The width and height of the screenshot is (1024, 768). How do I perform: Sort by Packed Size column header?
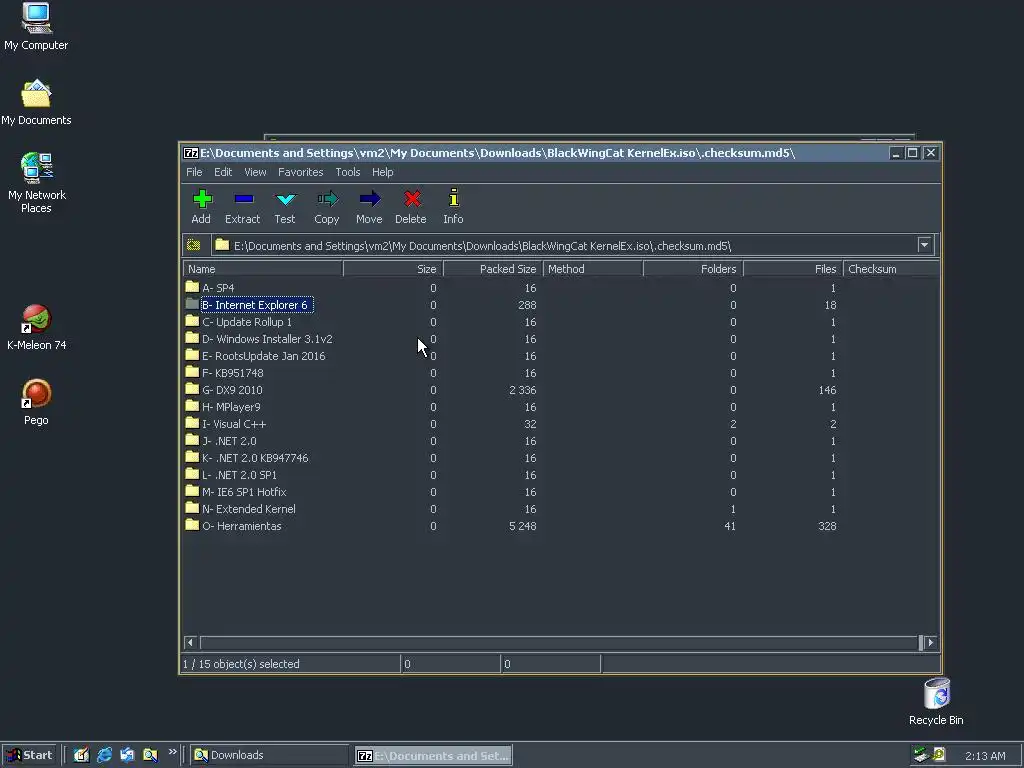click(493, 269)
